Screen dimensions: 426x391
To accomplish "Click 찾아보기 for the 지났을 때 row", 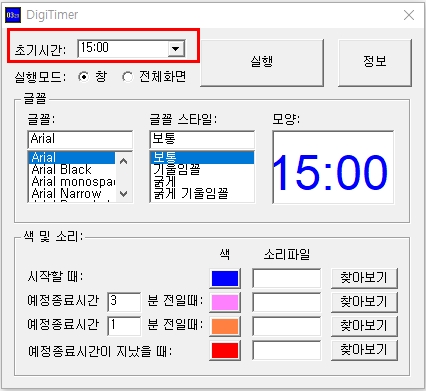I will click(x=364, y=350).
